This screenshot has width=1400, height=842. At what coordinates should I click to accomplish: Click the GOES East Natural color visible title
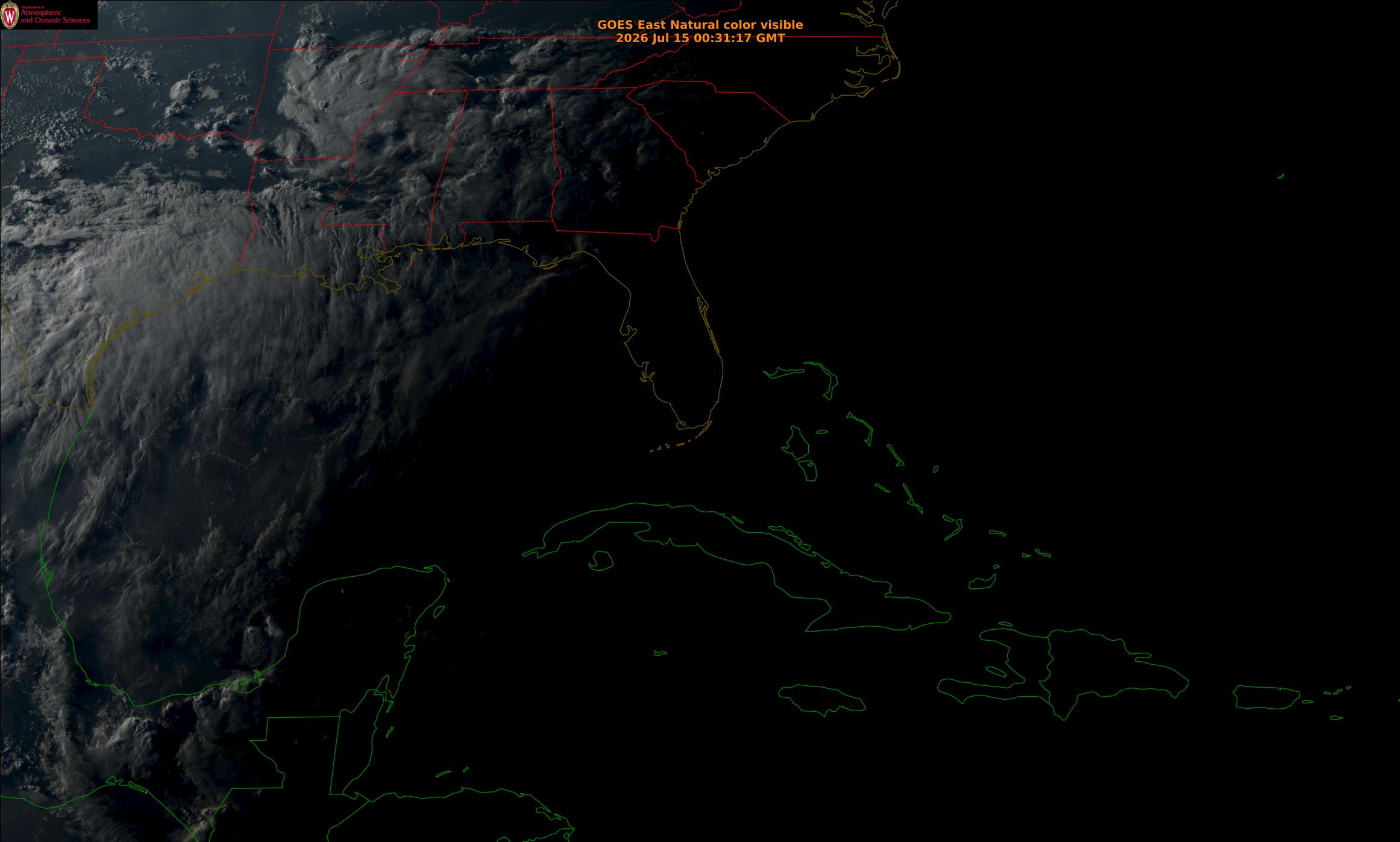[x=700, y=25]
